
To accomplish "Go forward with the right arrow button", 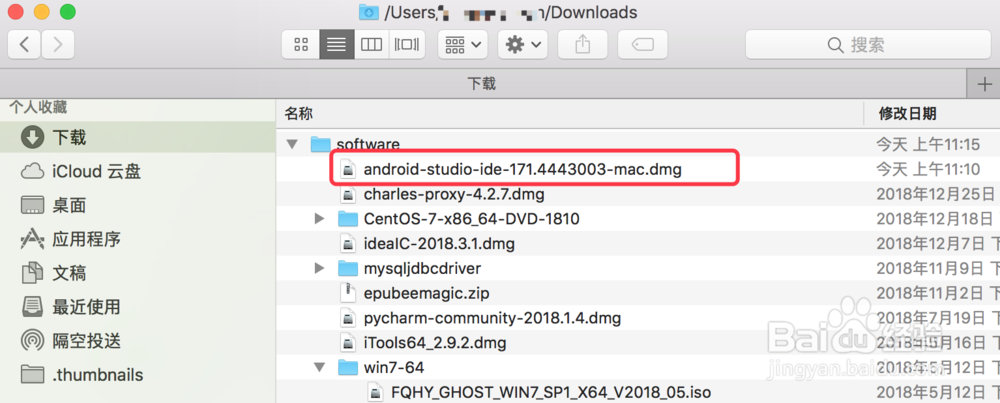I will pos(58,45).
